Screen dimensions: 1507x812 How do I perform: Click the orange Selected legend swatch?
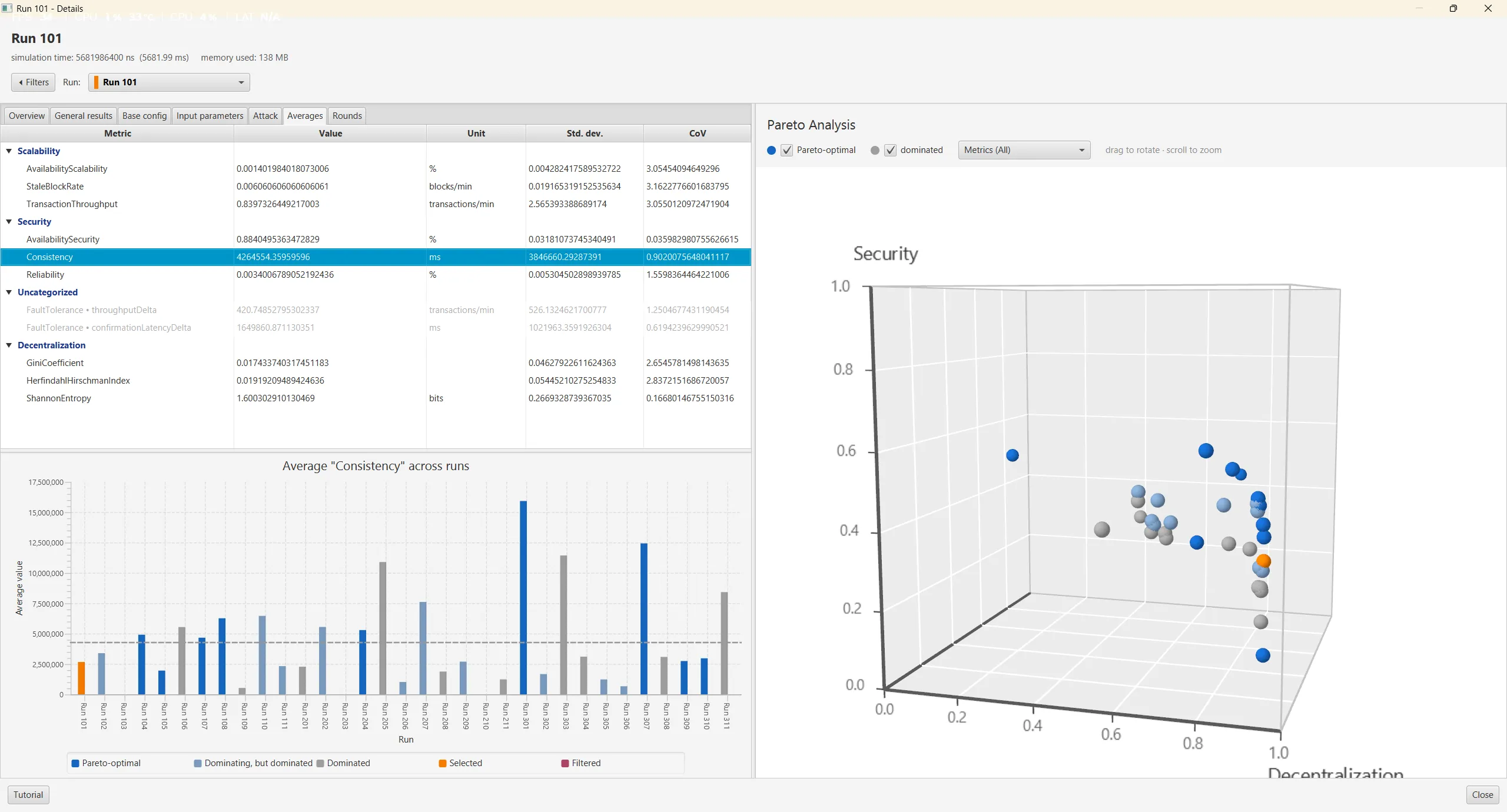coord(443,764)
